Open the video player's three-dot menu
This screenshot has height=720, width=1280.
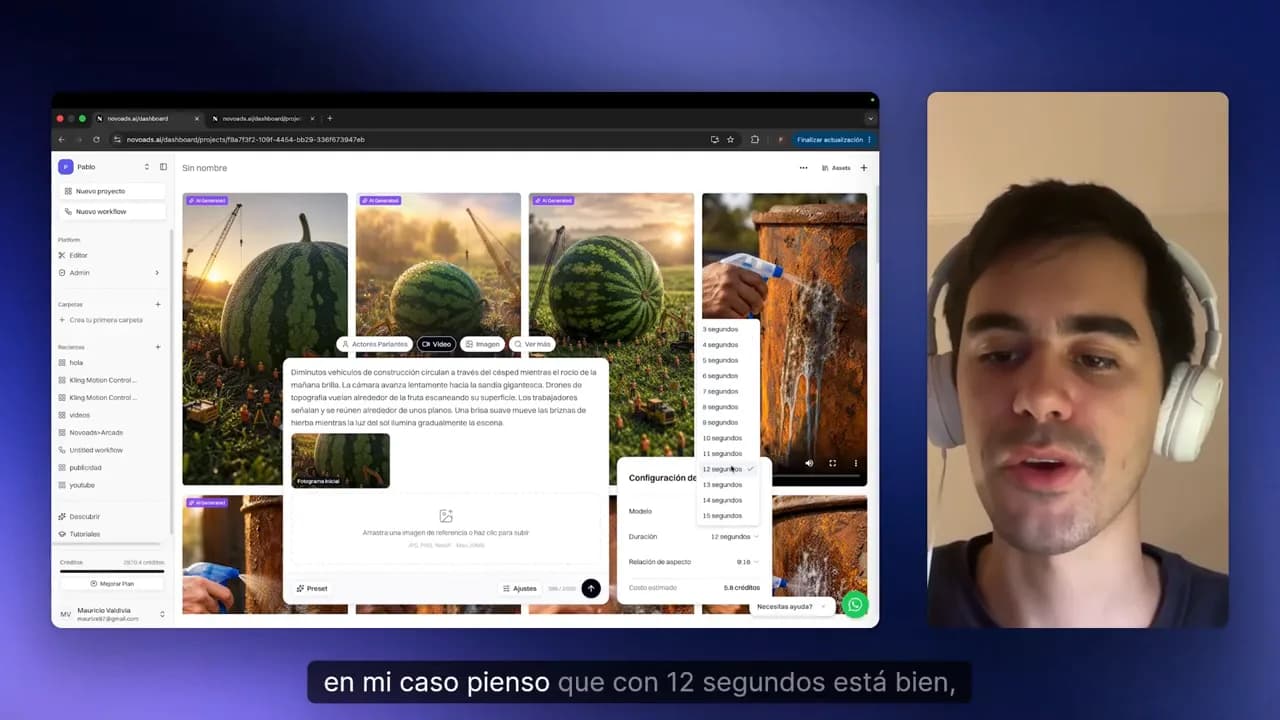coord(855,463)
